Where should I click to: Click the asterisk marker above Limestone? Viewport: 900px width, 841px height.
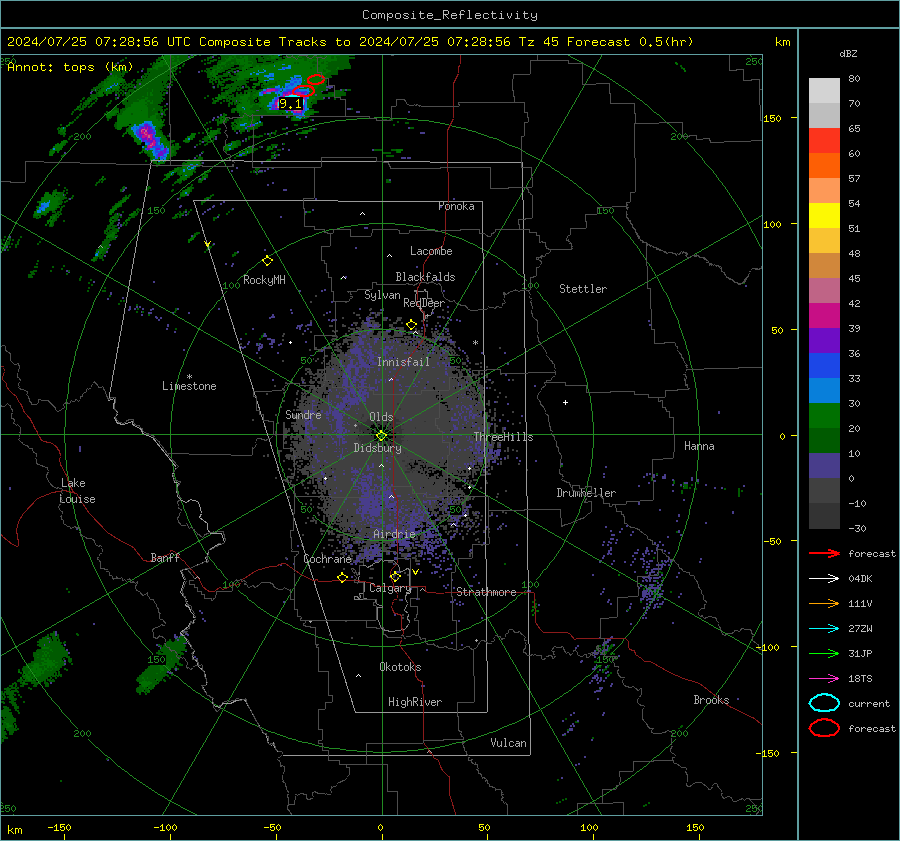(189, 377)
